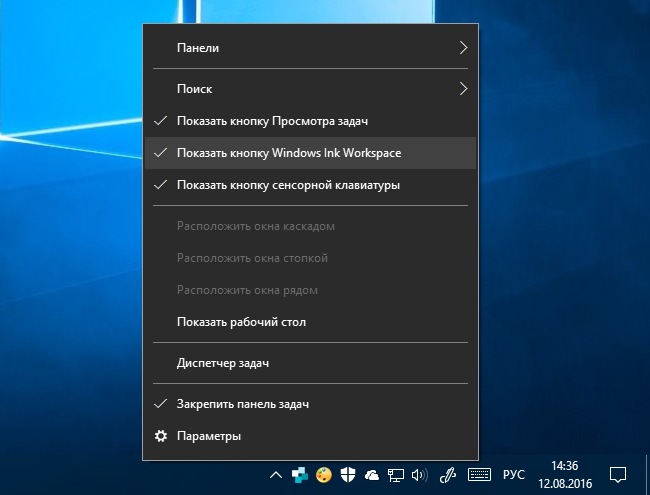
Task: Show hidden tray icons chevron
Action: tap(276, 475)
